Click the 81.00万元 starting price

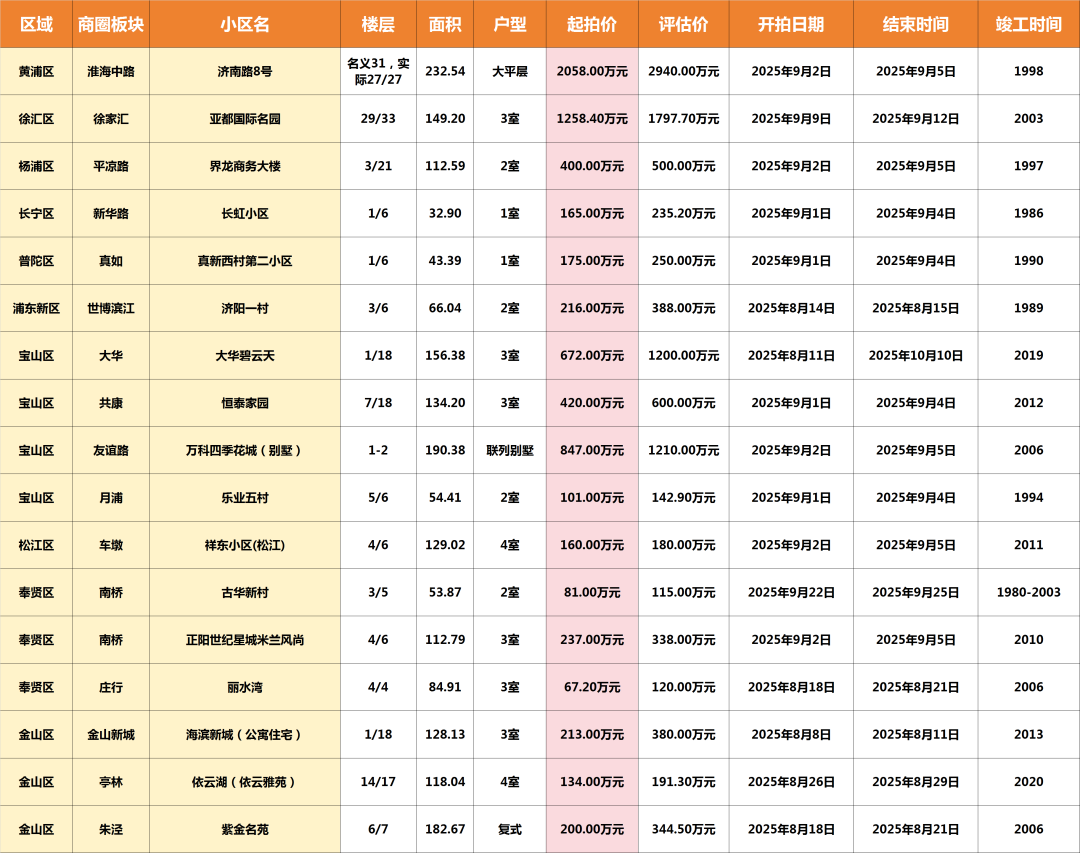(x=592, y=593)
